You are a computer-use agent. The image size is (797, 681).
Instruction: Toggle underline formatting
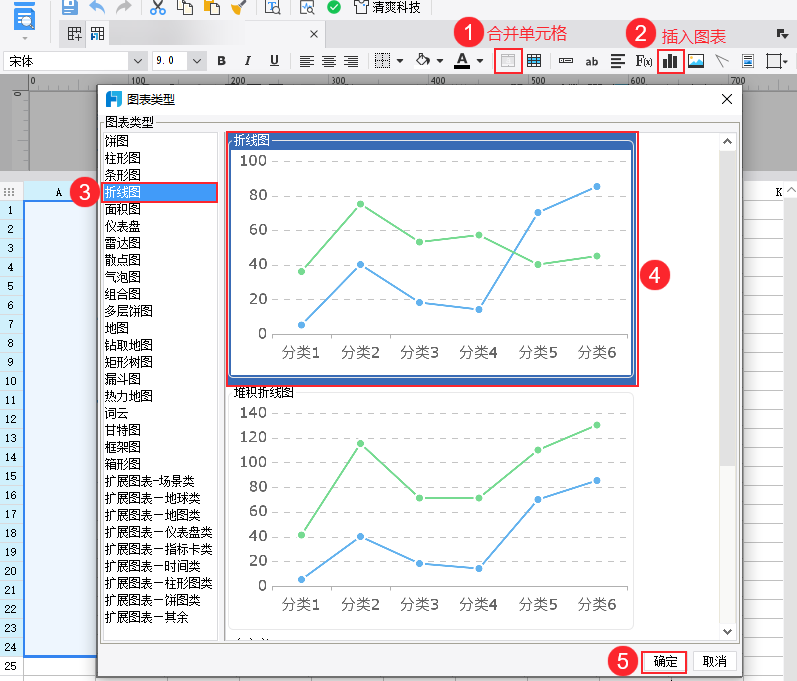(x=274, y=61)
